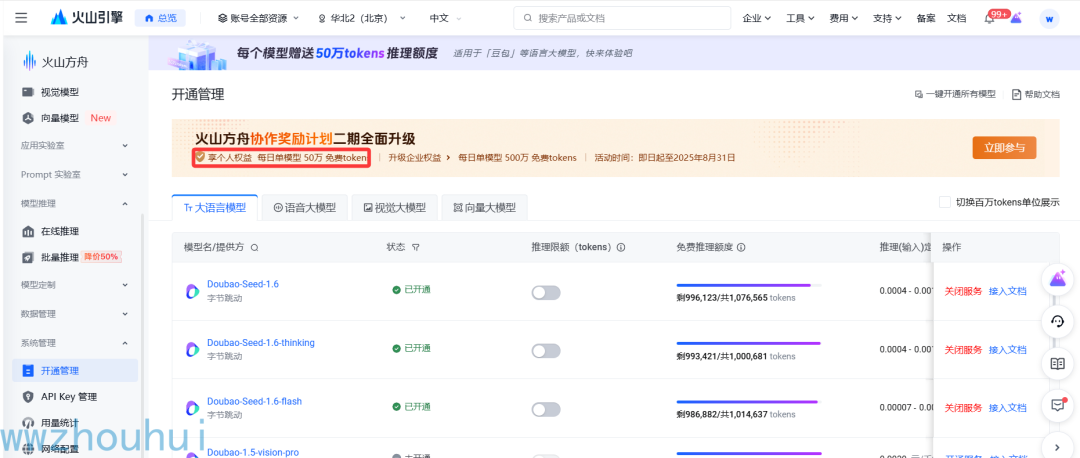1080x458 pixels.
Task: Open the user avatar w menu
Action: (x=1049, y=19)
